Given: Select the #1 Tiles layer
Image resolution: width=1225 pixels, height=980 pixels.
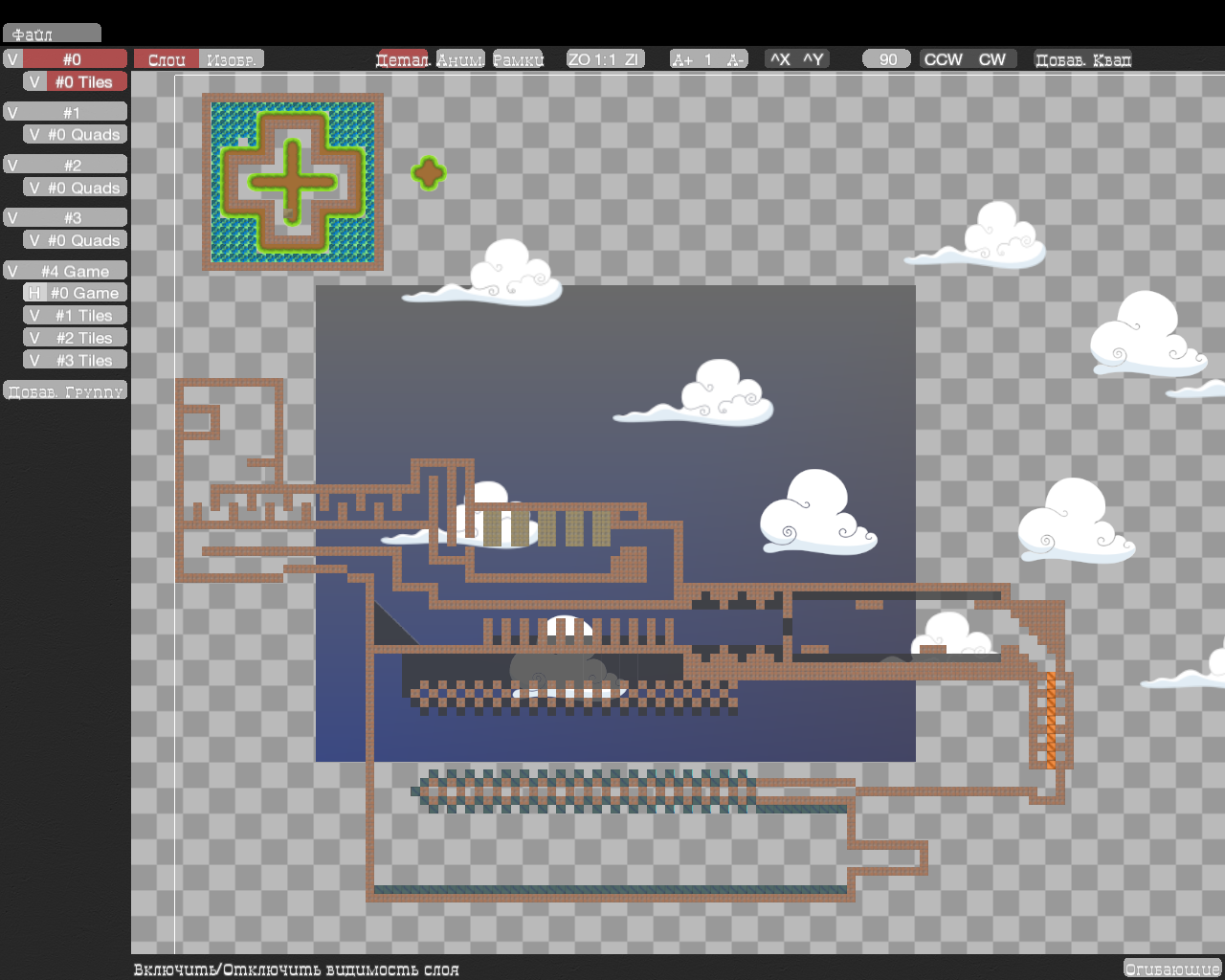Looking at the screenshot, I should 86,315.
